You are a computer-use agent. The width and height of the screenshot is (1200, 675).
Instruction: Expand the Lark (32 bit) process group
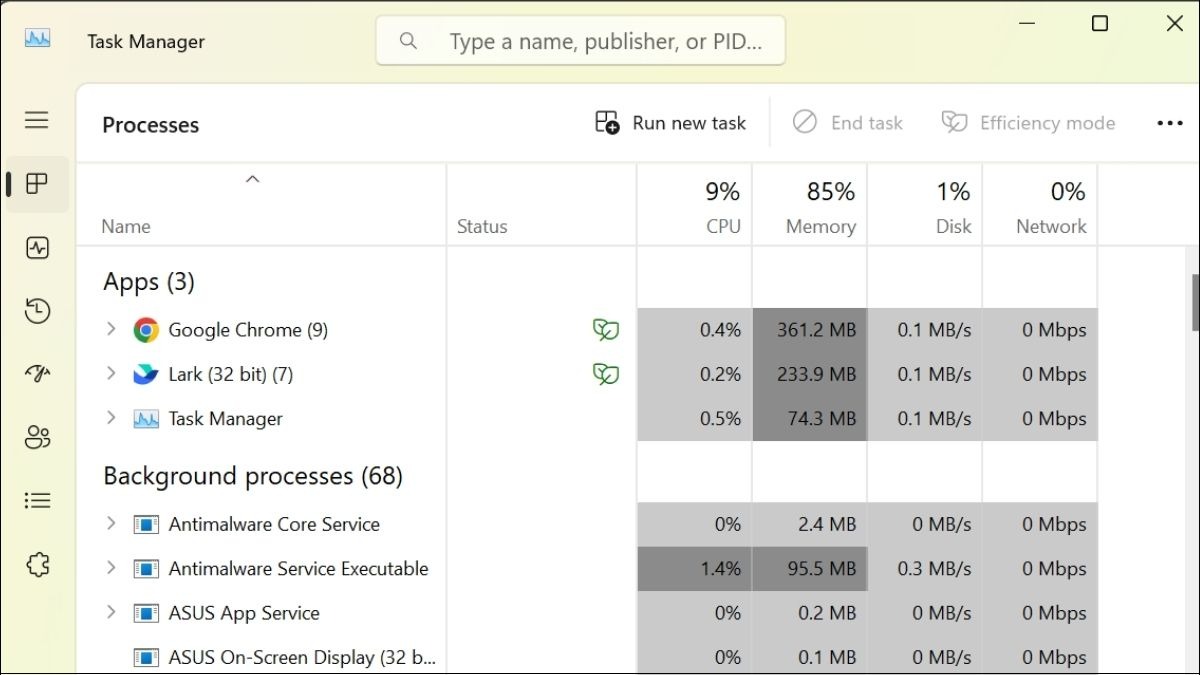tap(111, 373)
